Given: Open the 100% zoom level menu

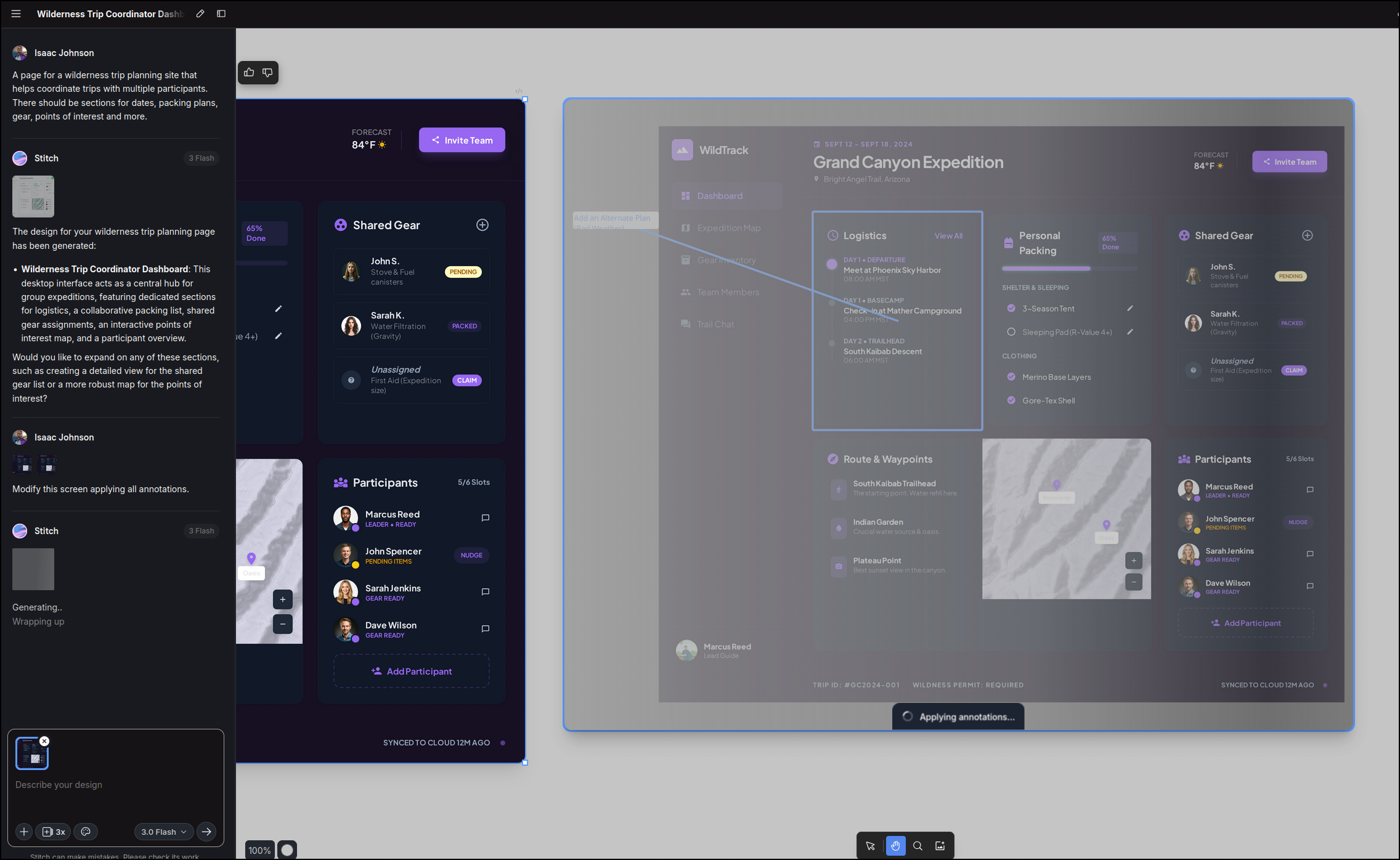Looking at the screenshot, I should [259, 850].
